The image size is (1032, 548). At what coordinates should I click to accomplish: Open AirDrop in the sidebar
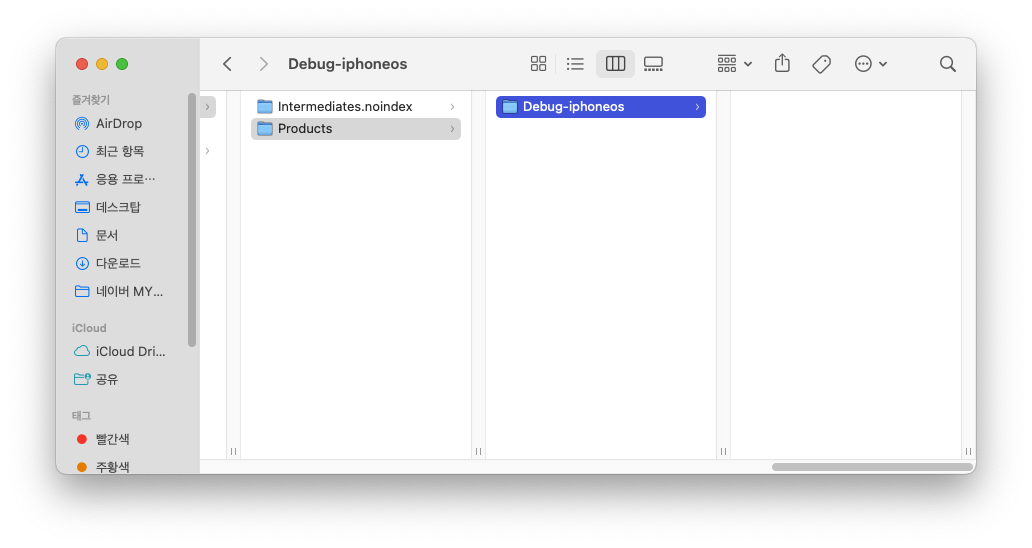(x=118, y=124)
